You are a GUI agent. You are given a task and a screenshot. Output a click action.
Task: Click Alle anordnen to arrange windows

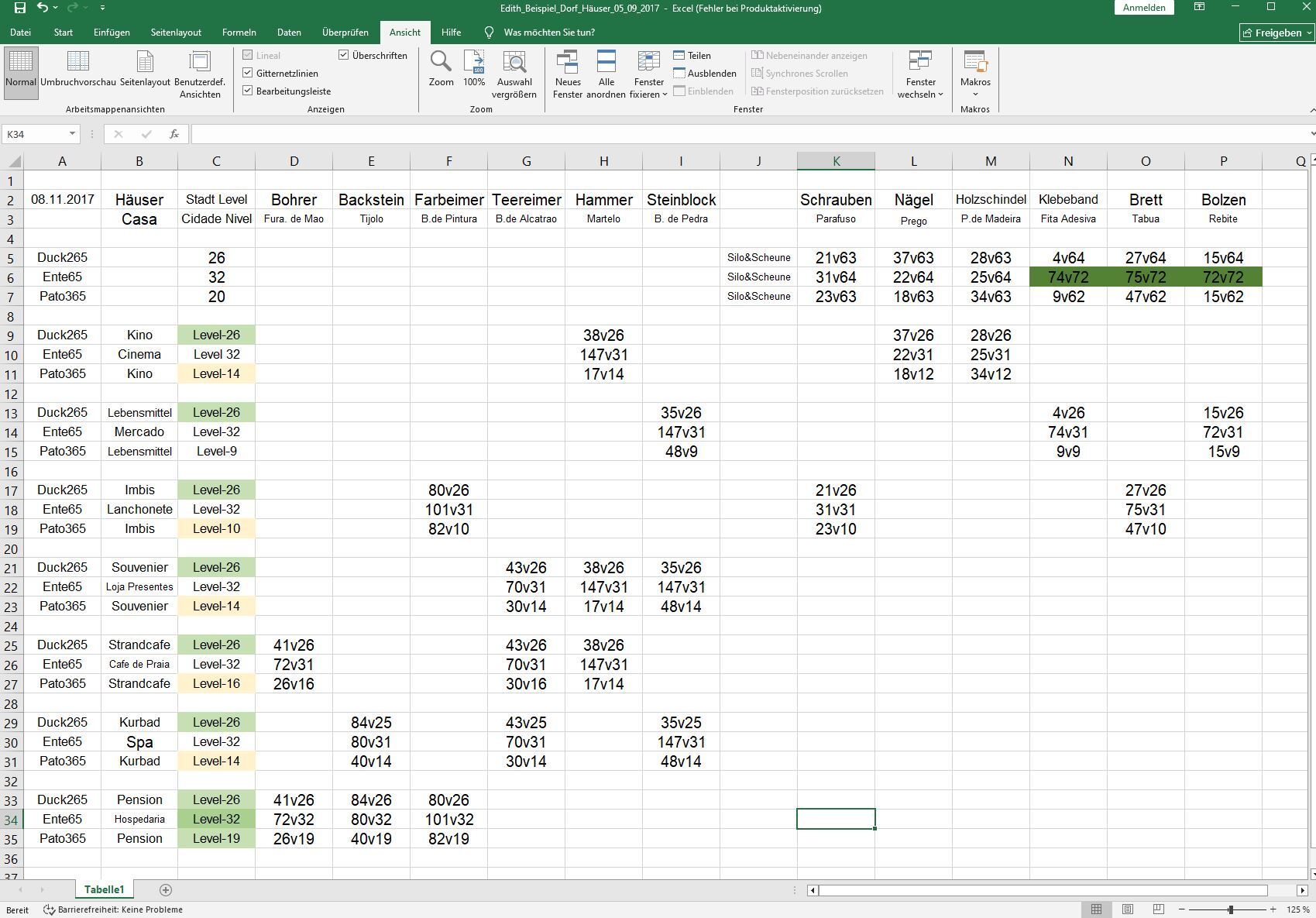pyautogui.click(x=606, y=74)
